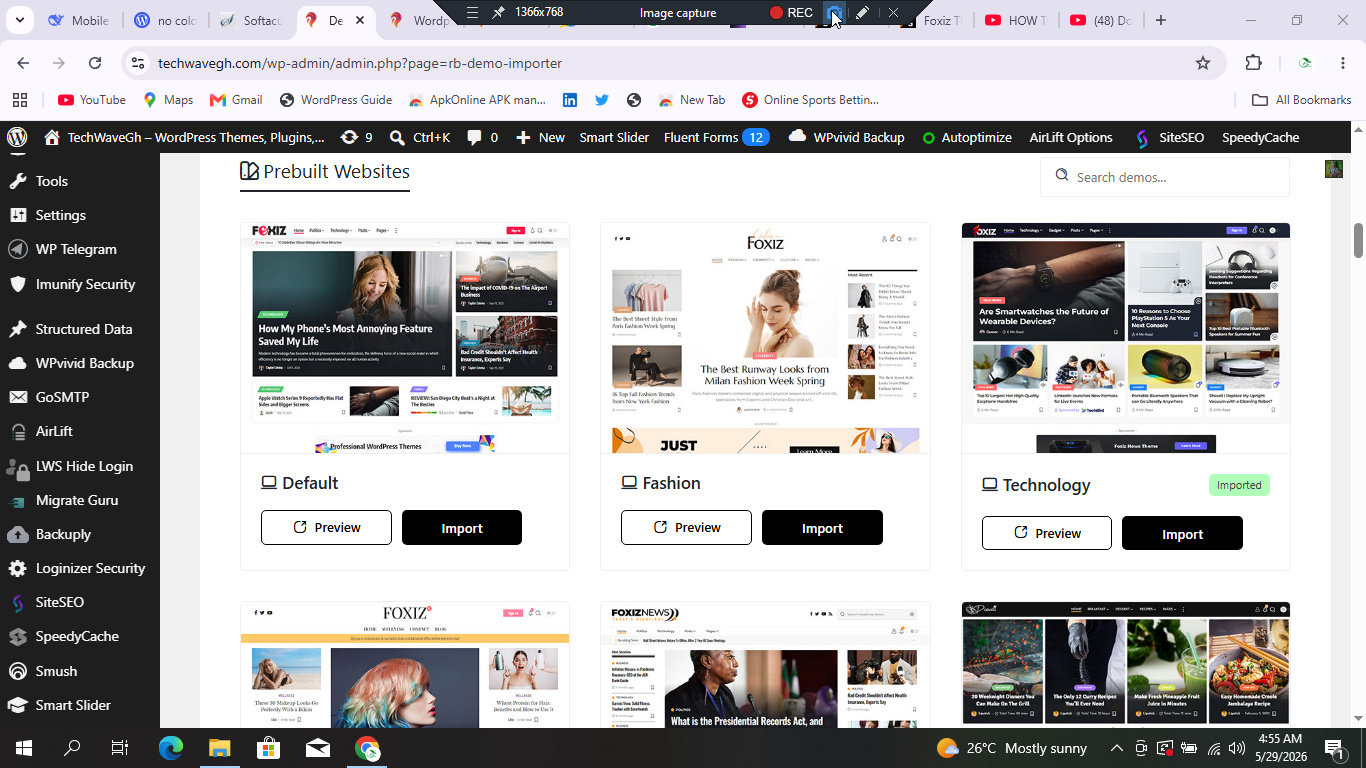This screenshot has width=1366, height=768.
Task: Click the user avatar in the admin bar
Action: 1334,169
